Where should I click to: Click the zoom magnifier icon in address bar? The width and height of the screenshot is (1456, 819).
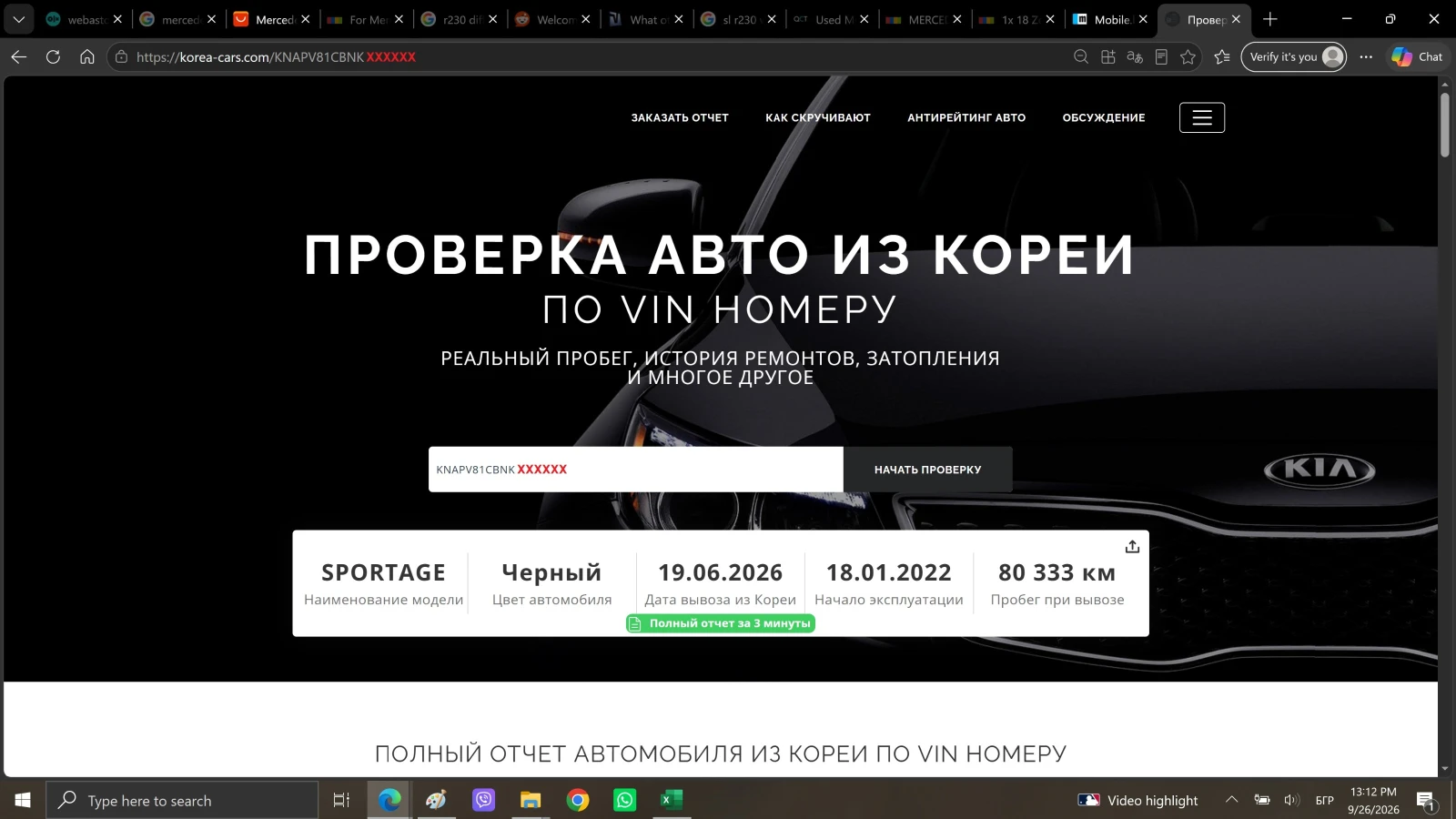coord(1081,56)
